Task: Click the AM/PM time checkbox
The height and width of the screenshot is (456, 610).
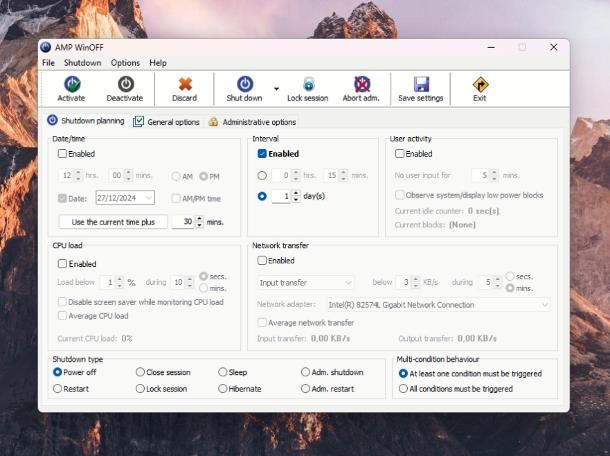Action: tap(176, 198)
